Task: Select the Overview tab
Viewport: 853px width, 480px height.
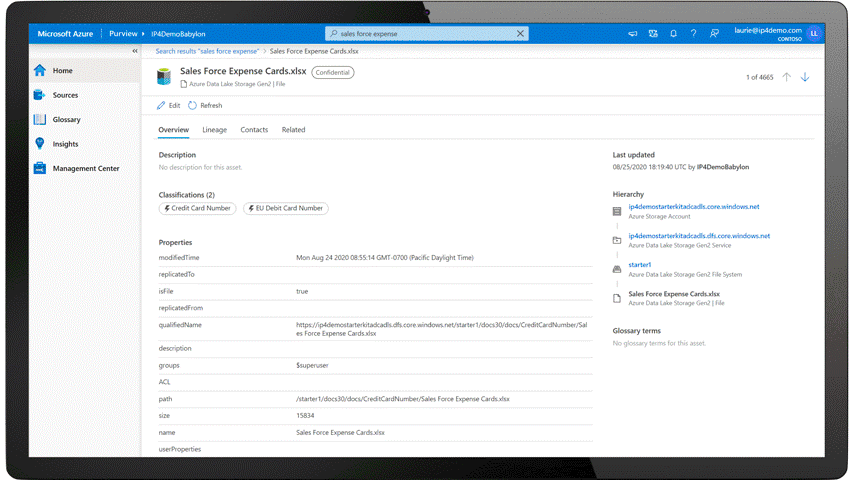Action: tap(174, 130)
